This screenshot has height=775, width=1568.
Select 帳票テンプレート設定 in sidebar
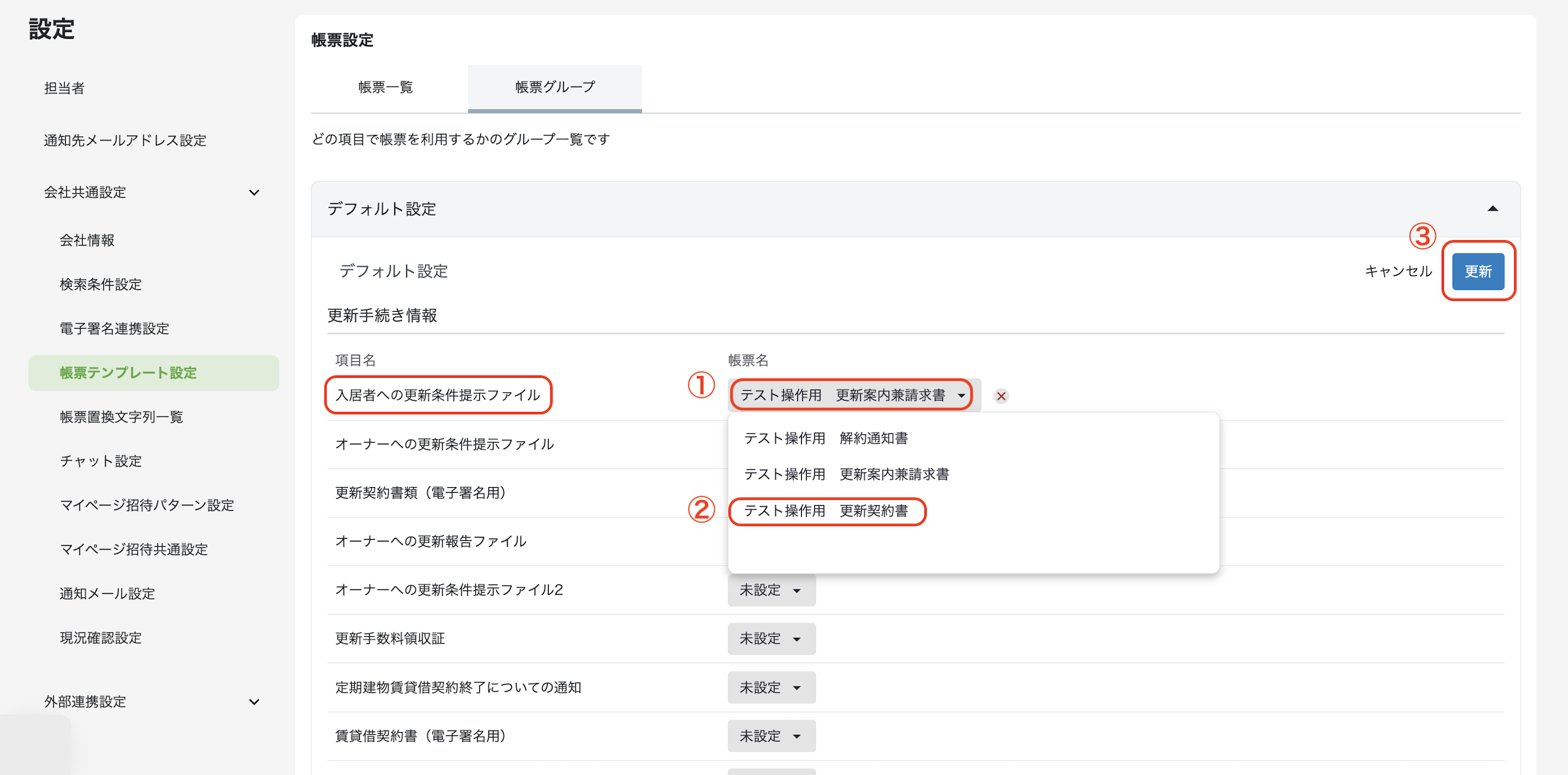[154, 373]
